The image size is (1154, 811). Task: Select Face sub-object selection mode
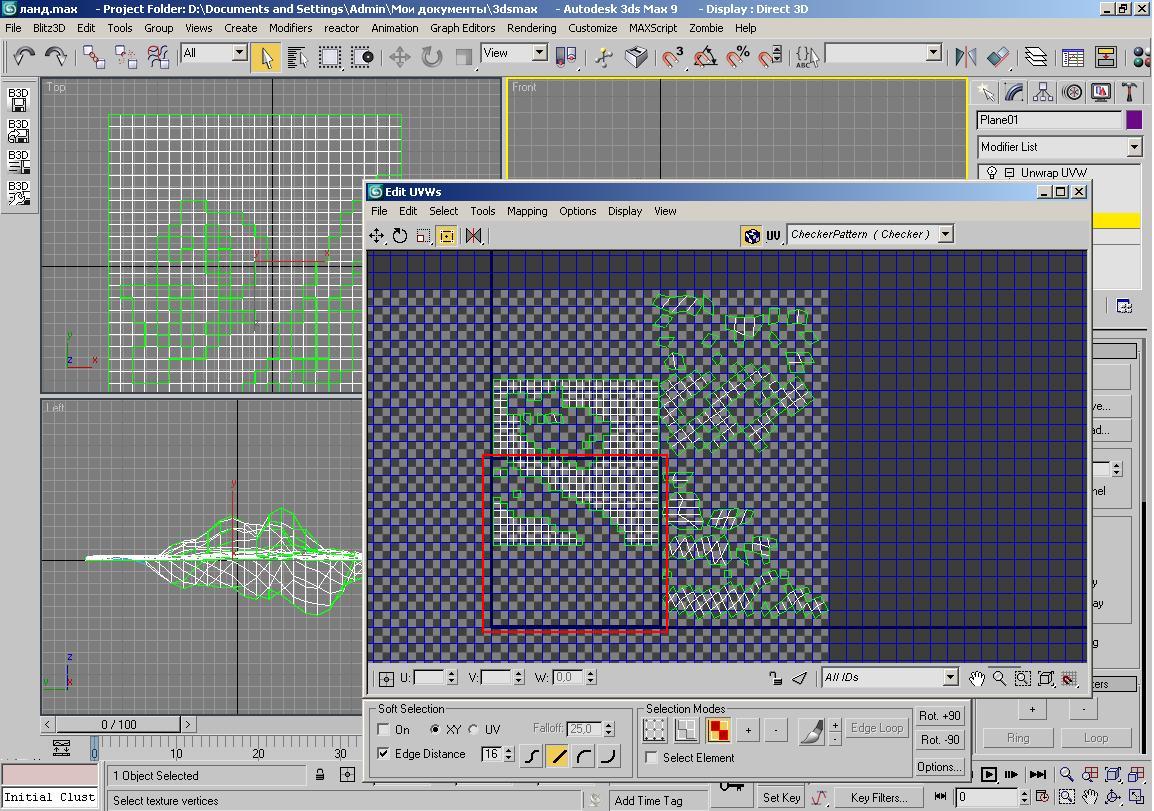(718, 731)
